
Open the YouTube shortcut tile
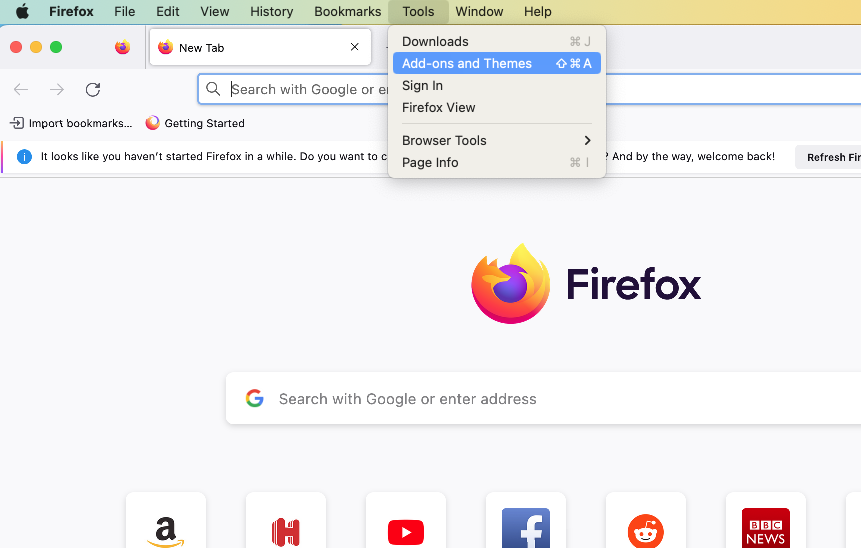coord(406,520)
